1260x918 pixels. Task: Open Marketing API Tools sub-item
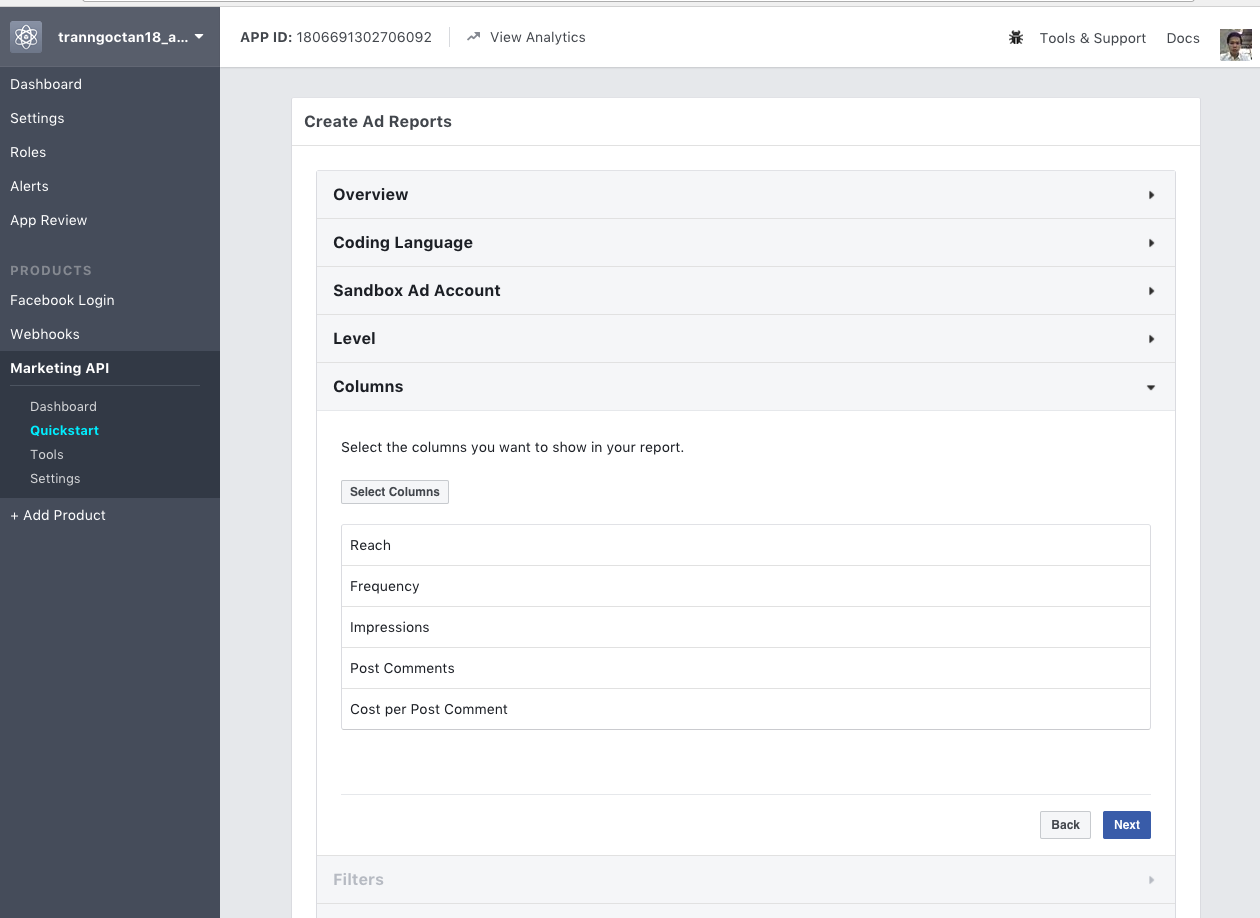(47, 454)
